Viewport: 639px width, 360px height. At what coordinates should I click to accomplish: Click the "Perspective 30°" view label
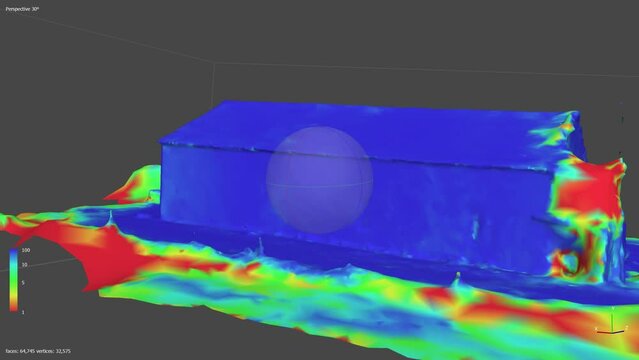tap(22, 9)
